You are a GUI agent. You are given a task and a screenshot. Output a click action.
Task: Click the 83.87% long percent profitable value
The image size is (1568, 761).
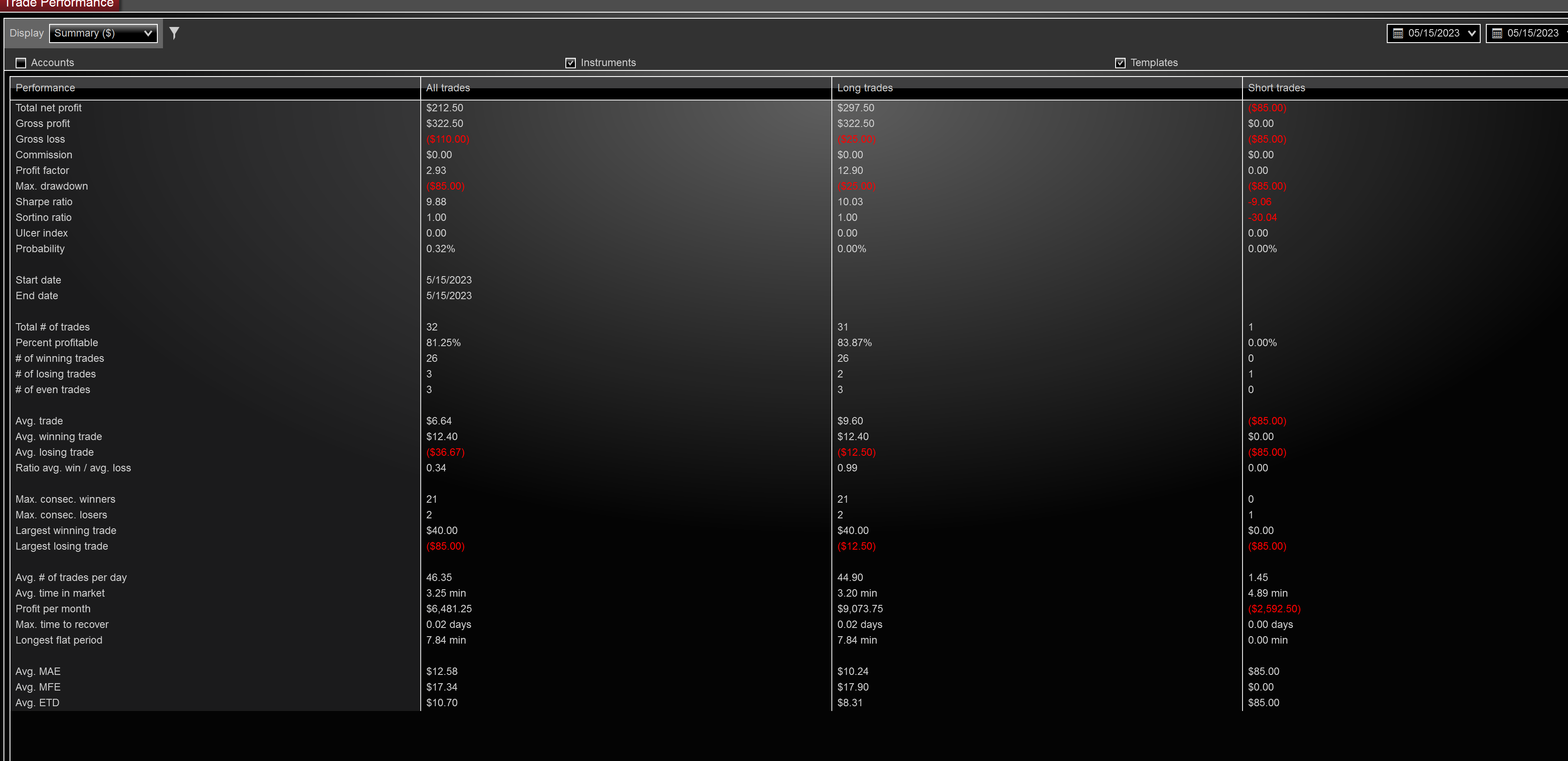(854, 343)
